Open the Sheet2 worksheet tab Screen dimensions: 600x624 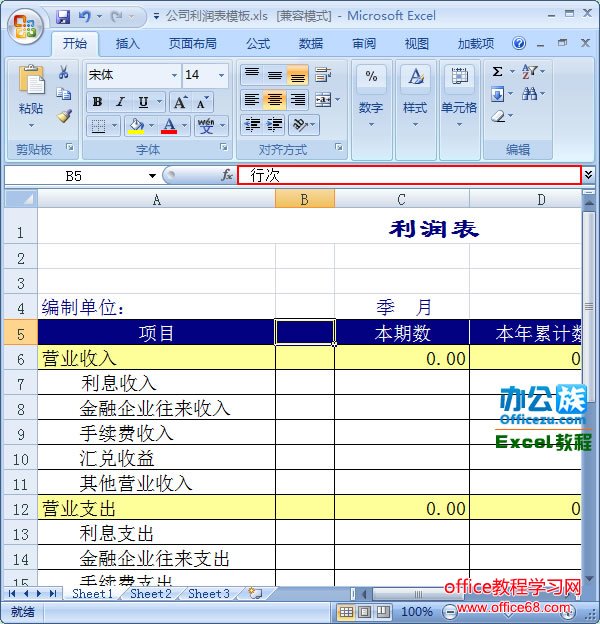coord(151,593)
